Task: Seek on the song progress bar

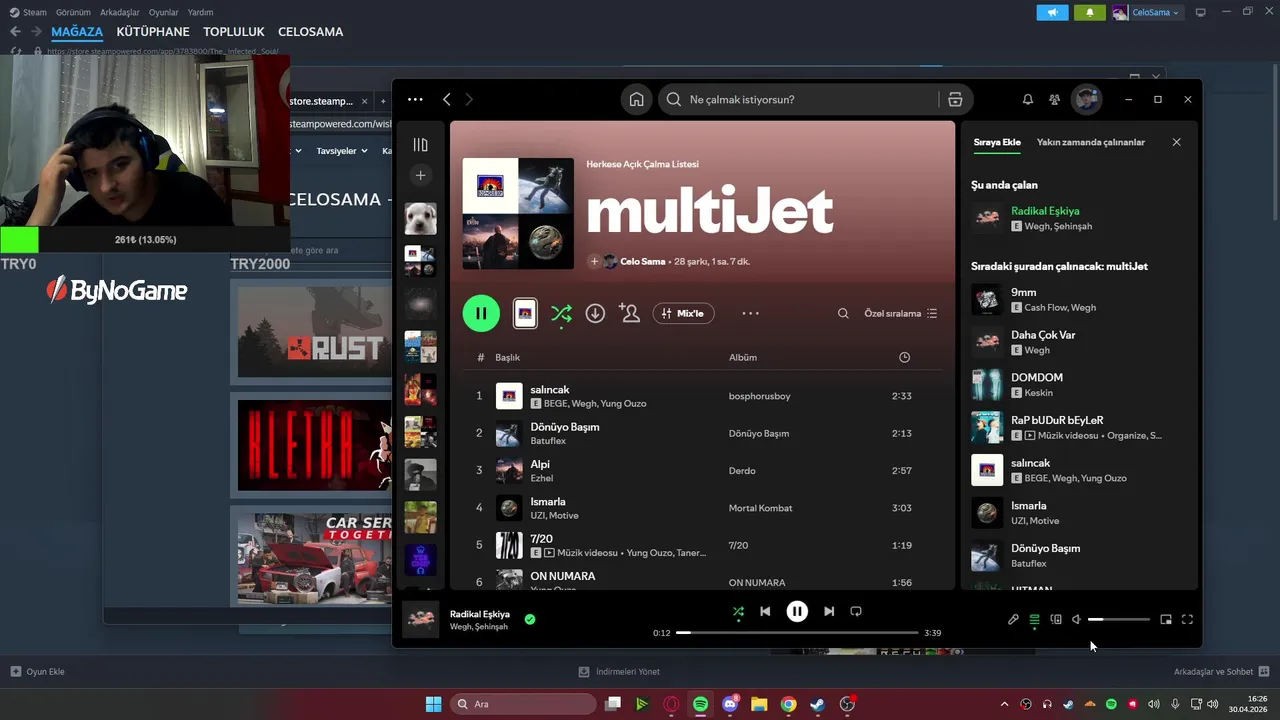Action: point(797,633)
